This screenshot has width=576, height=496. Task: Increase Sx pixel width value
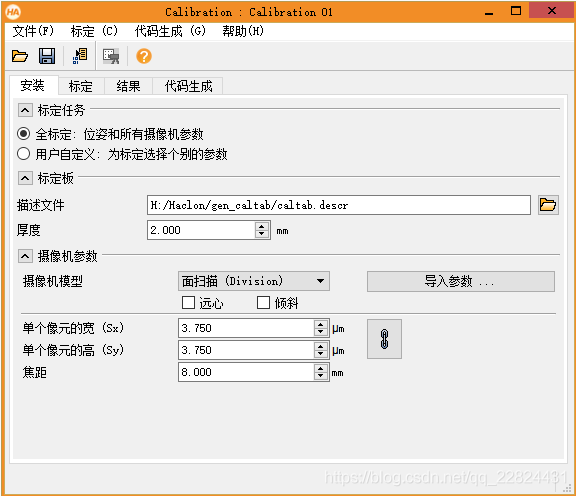321,324
